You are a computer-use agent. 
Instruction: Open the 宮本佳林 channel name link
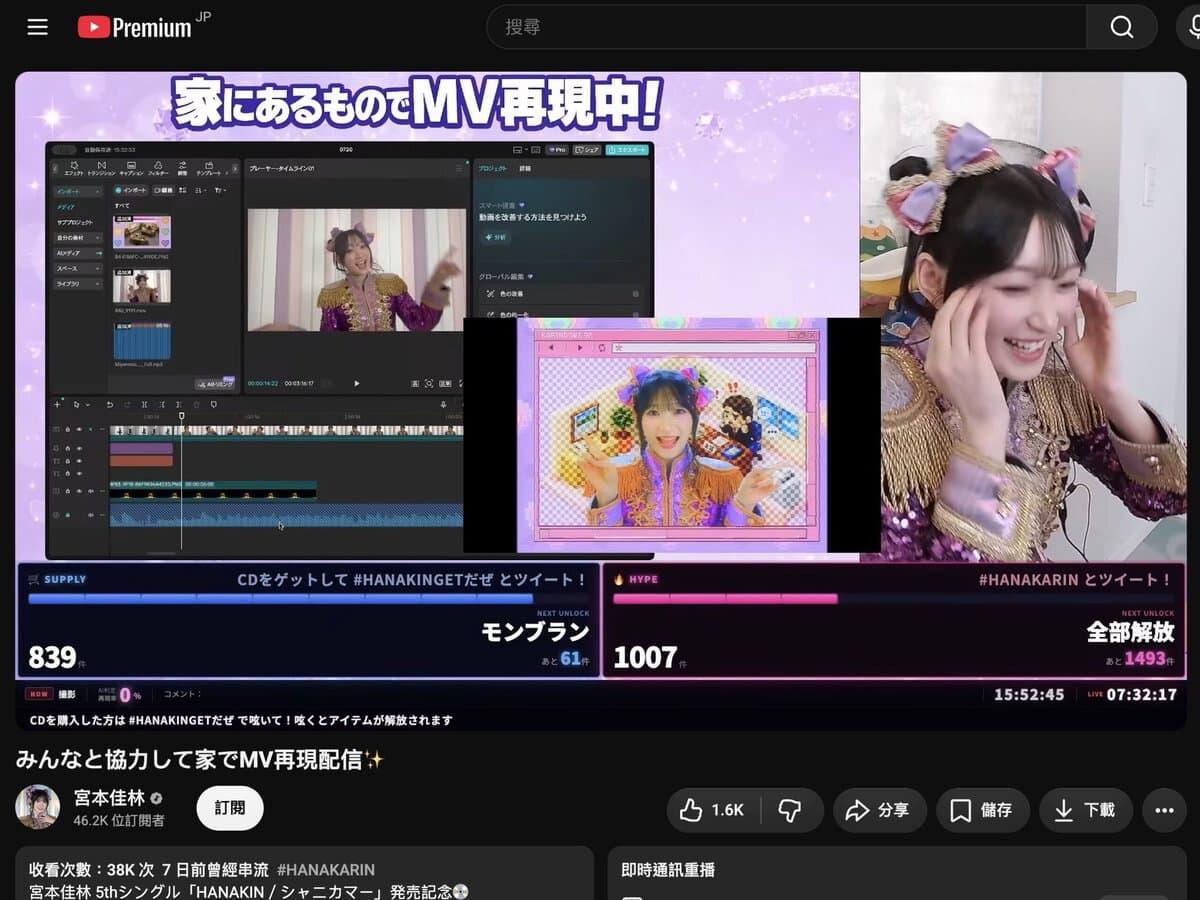[x=109, y=798]
